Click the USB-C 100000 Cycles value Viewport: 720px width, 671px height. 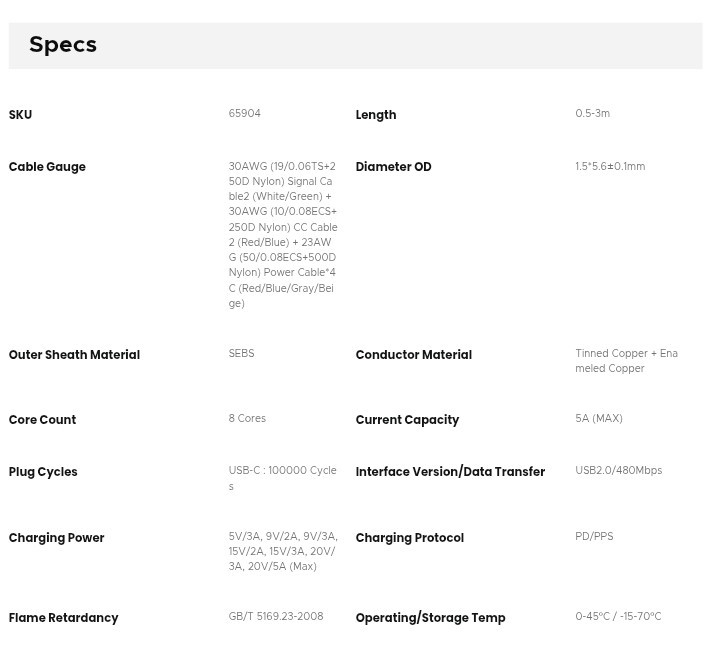[x=282, y=478]
